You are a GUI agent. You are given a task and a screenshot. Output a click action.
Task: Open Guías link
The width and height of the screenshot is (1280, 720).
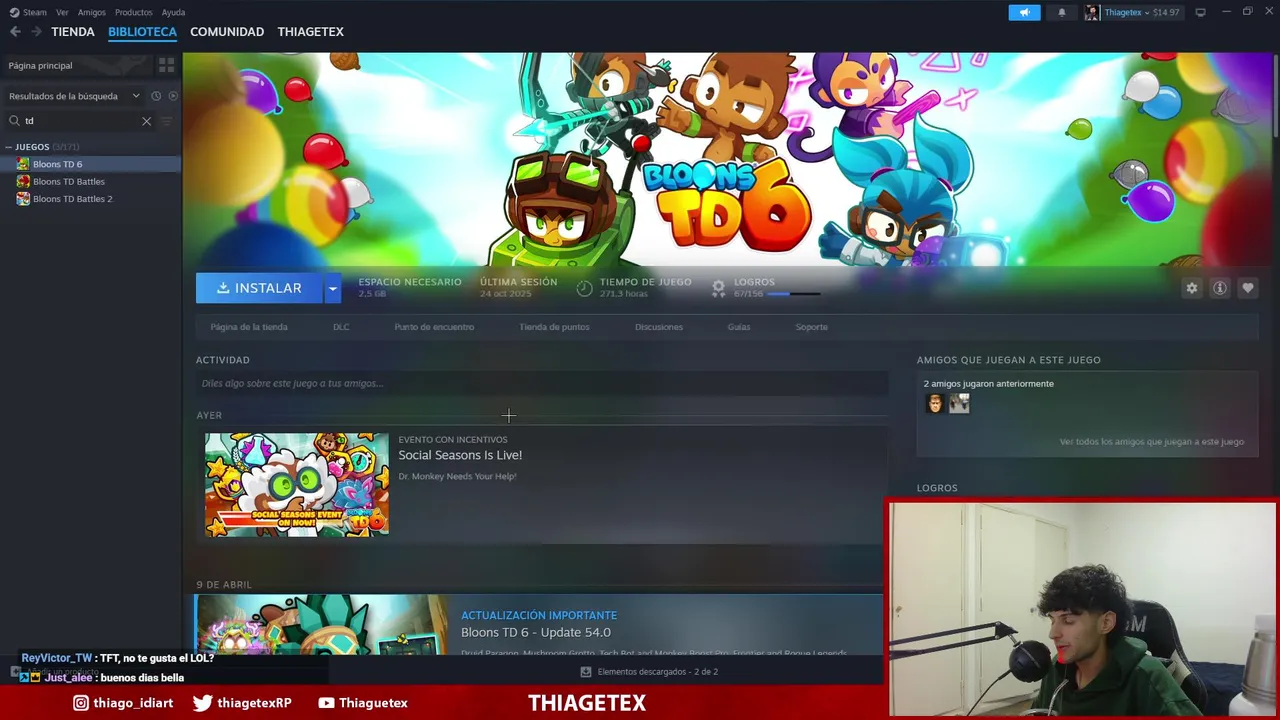pos(739,327)
